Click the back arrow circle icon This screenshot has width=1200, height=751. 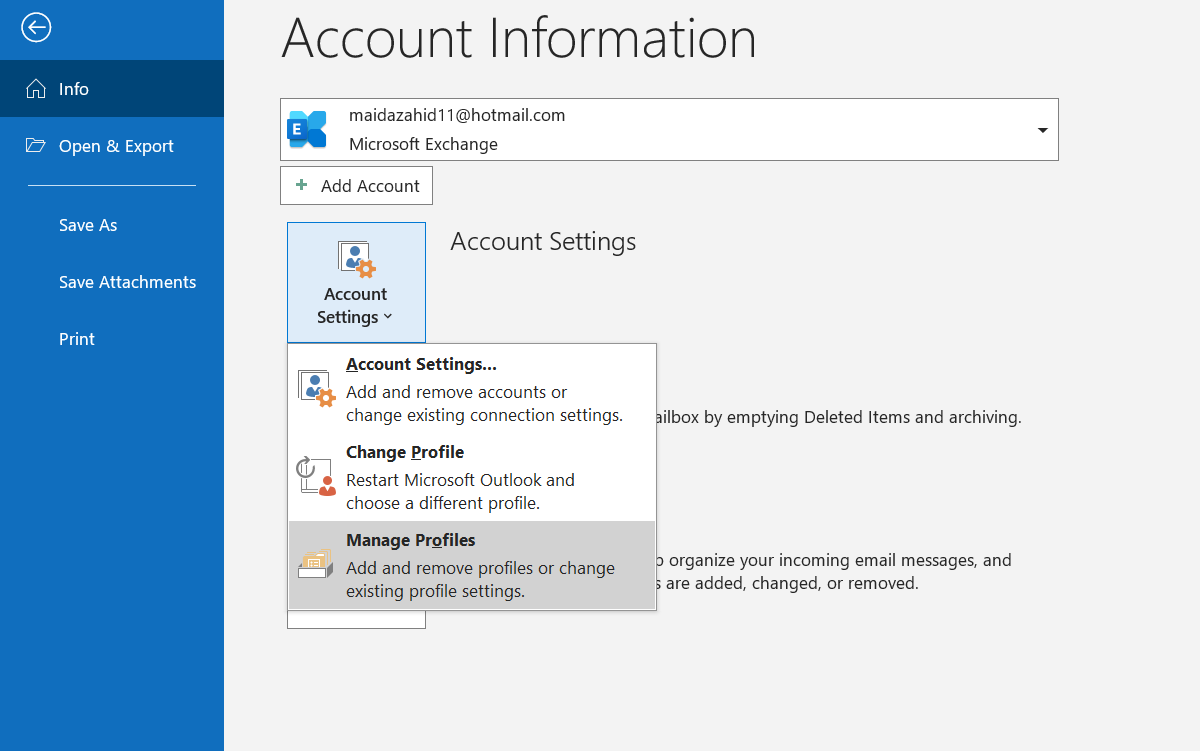[x=36, y=28]
